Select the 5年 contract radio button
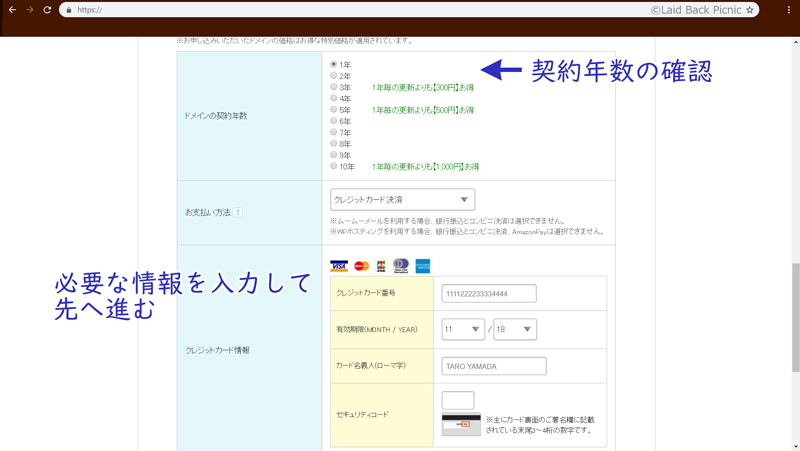This screenshot has height=451, width=800. pos(333,110)
